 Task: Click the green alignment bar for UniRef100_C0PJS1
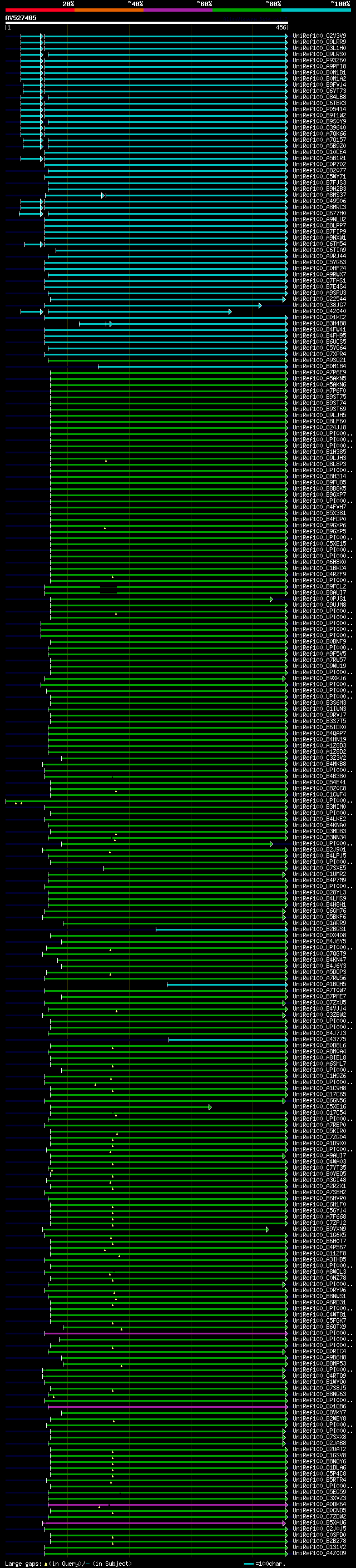[x=161, y=600]
